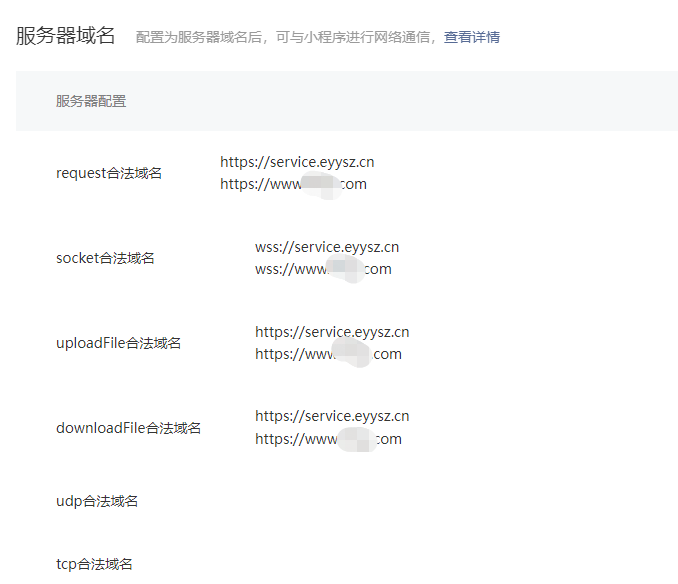Click https://service.eyysz.cn in uploadFile row
Image resolution: width=678 pixels, height=584 pixels.
(x=332, y=332)
